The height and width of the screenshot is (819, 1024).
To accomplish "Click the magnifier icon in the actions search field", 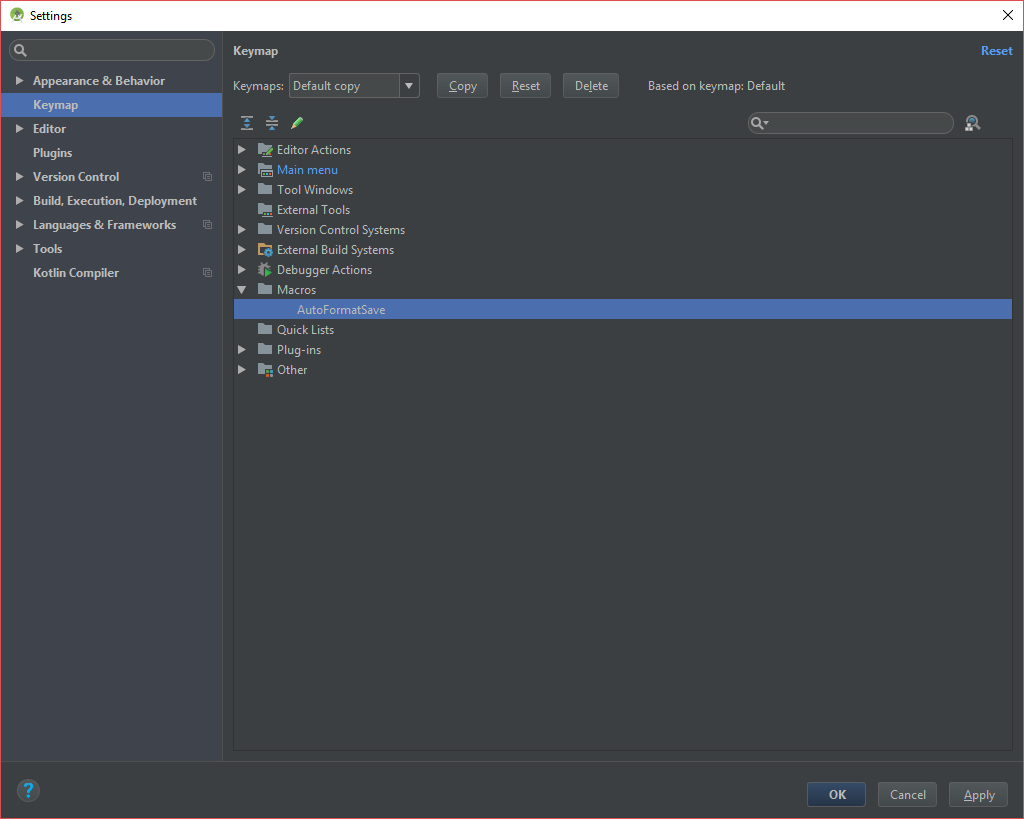I will [x=759, y=123].
